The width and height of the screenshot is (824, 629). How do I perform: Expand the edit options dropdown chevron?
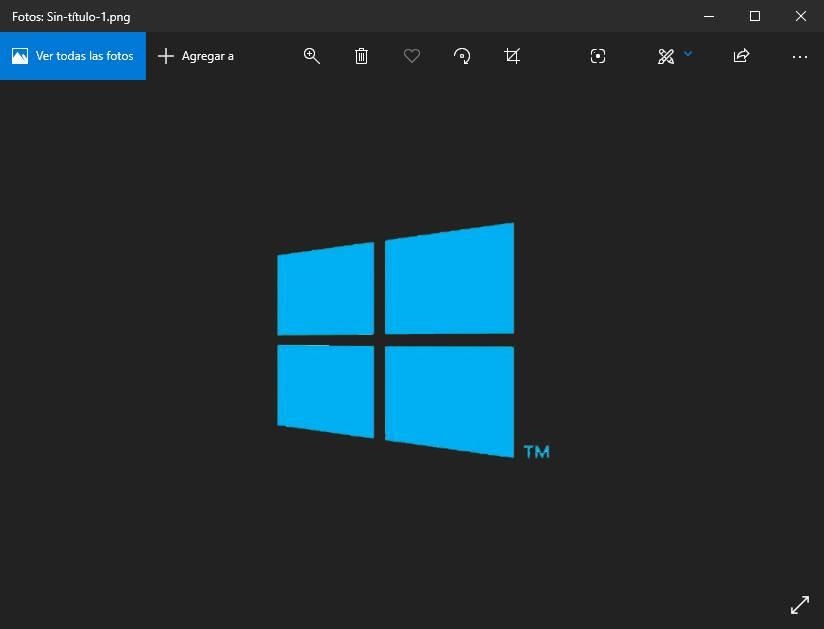coord(688,53)
